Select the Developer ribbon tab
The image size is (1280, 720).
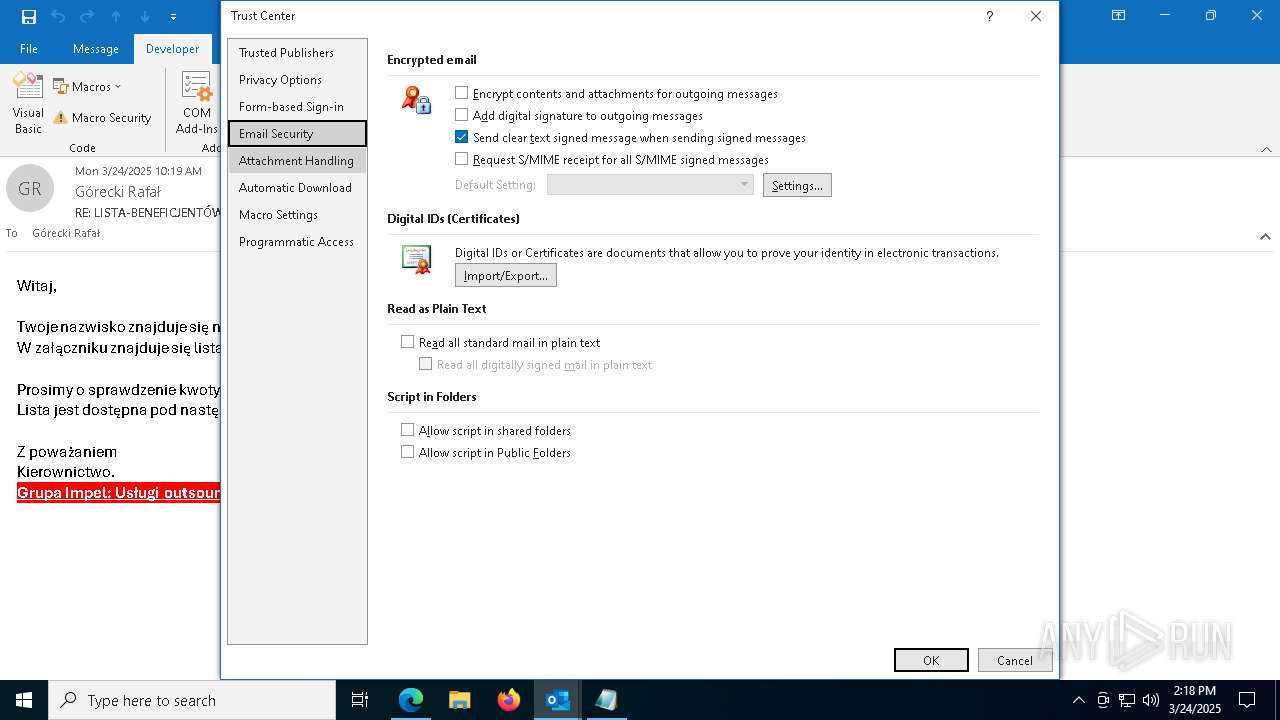pyautogui.click(x=173, y=48)
